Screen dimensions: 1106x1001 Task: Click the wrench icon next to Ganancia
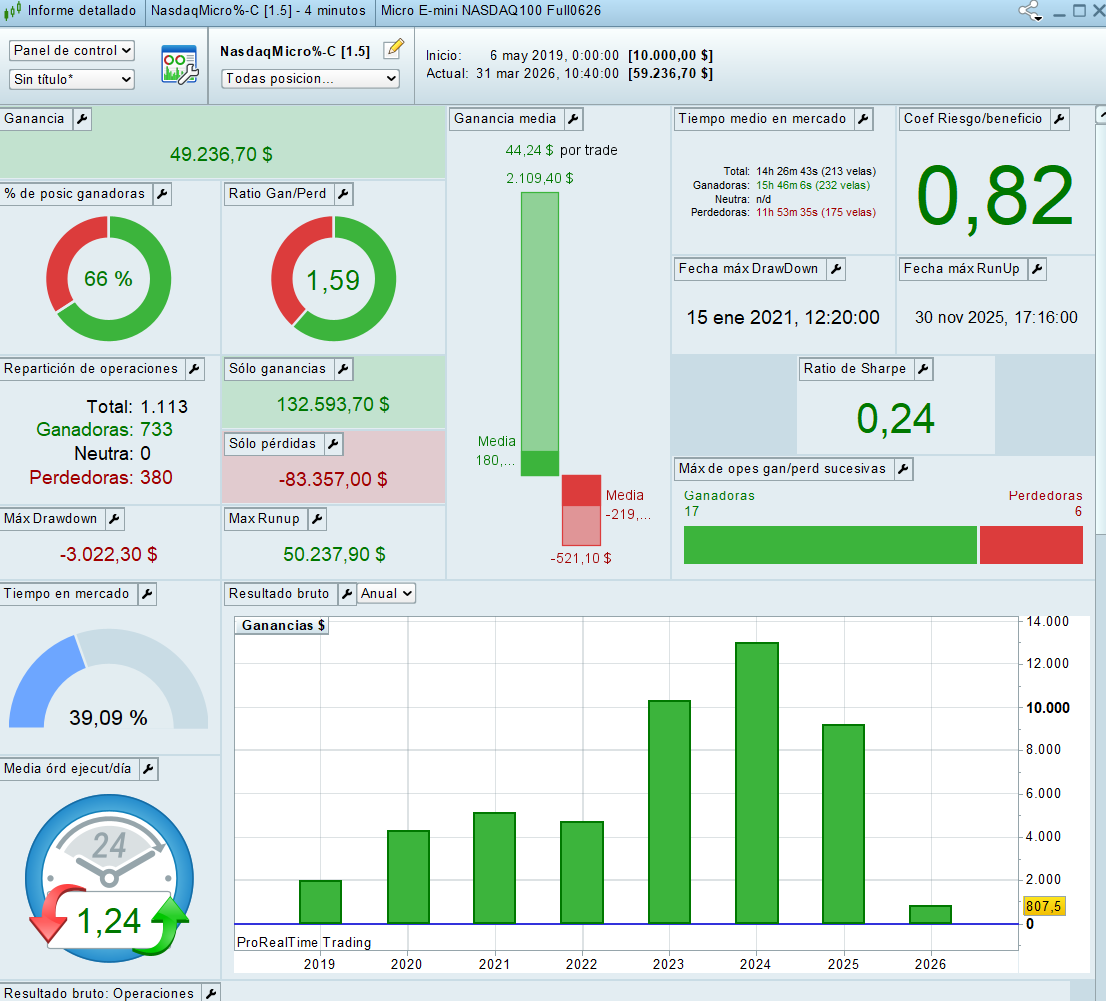(82, 119)
